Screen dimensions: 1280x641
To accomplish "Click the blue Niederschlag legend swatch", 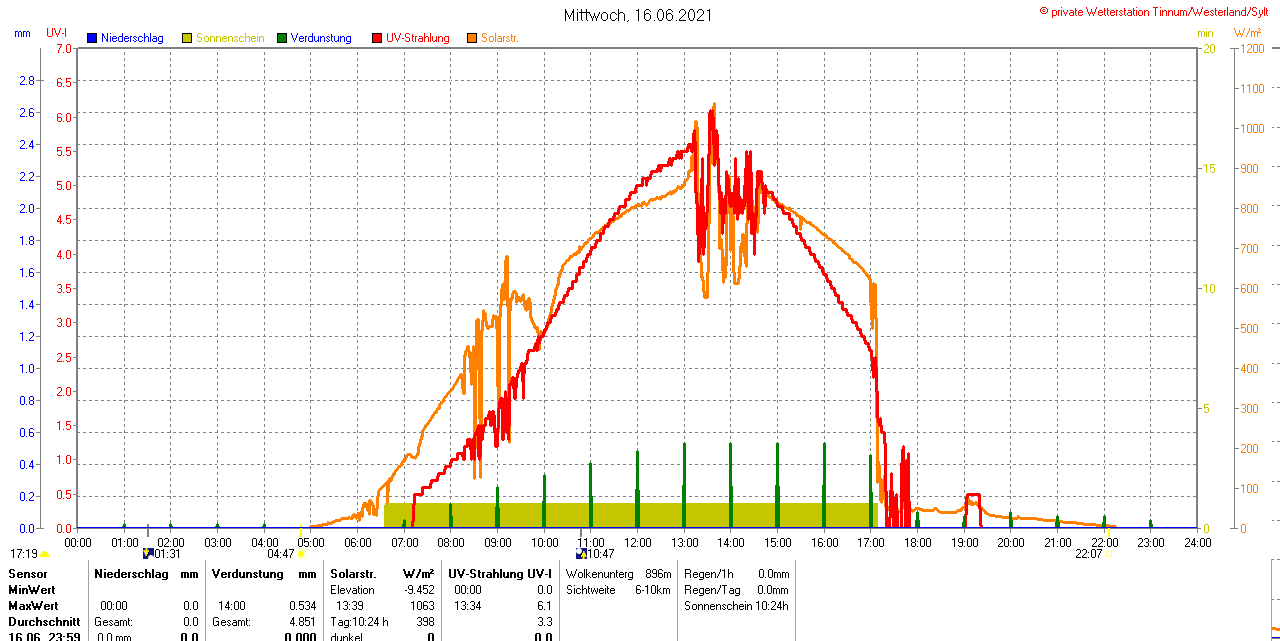I will pyautogui.click(x=92, y=38).
